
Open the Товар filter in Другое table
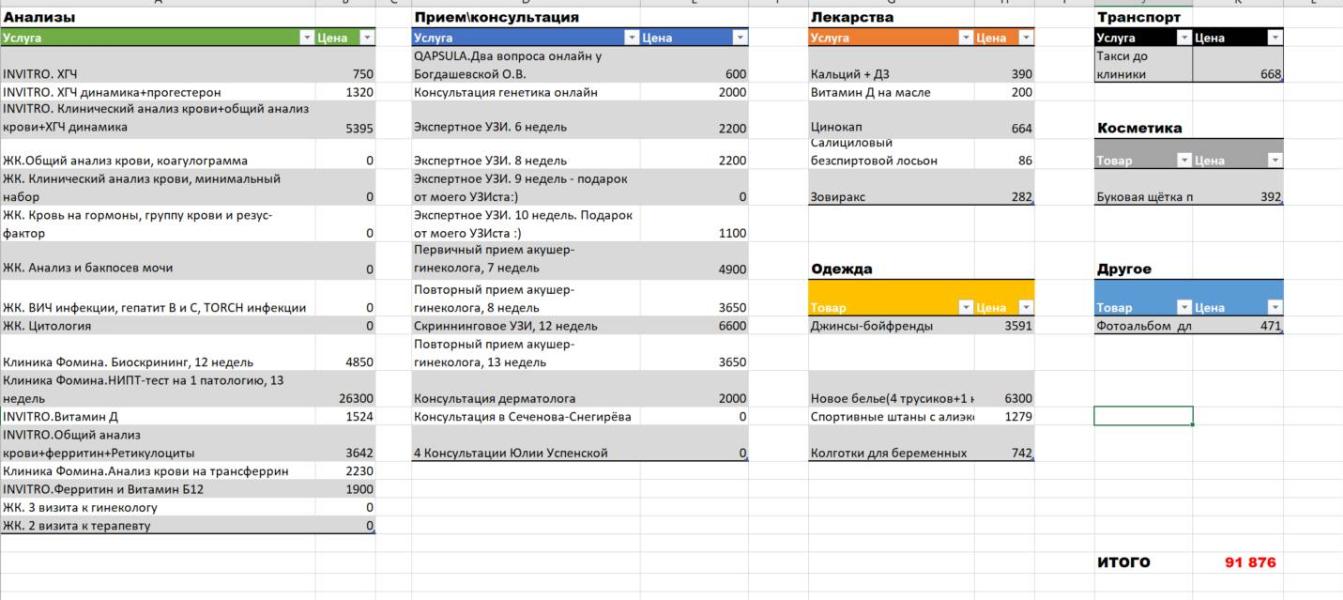click(1183, 306)
